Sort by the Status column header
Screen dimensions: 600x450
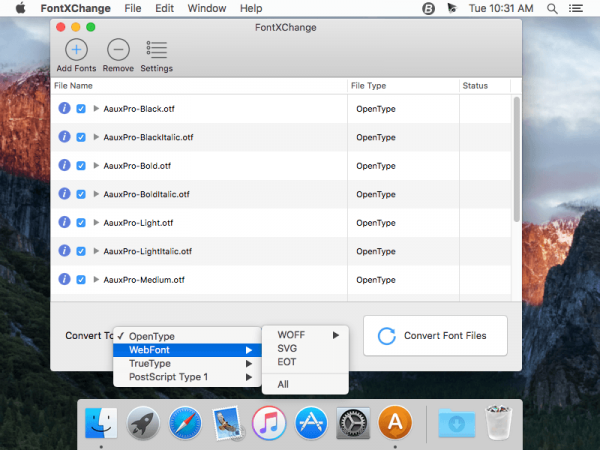click(485, 86)
